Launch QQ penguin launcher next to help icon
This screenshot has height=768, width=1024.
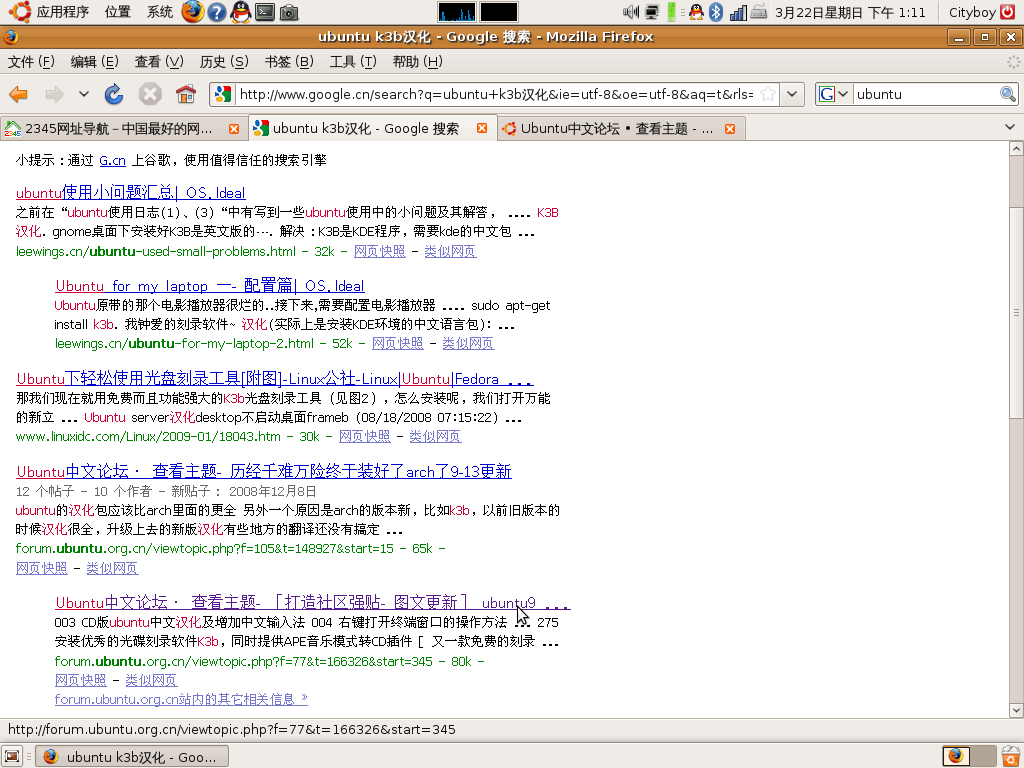(x=241, y=12)
